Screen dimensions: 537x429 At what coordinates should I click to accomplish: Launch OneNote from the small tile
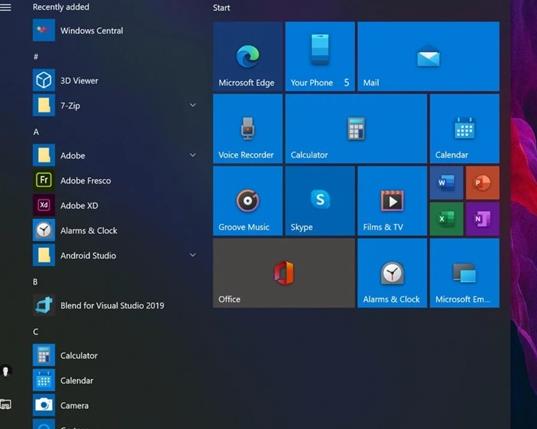pyautogui.click(x=483, y=219)
